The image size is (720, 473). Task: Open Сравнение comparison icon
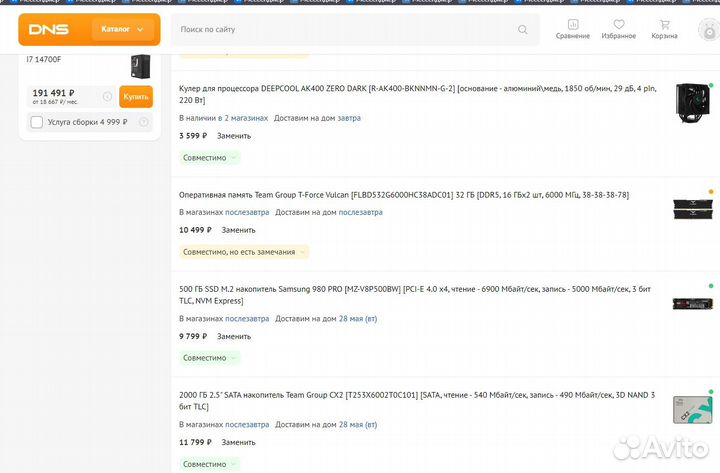tap(573, 29)
